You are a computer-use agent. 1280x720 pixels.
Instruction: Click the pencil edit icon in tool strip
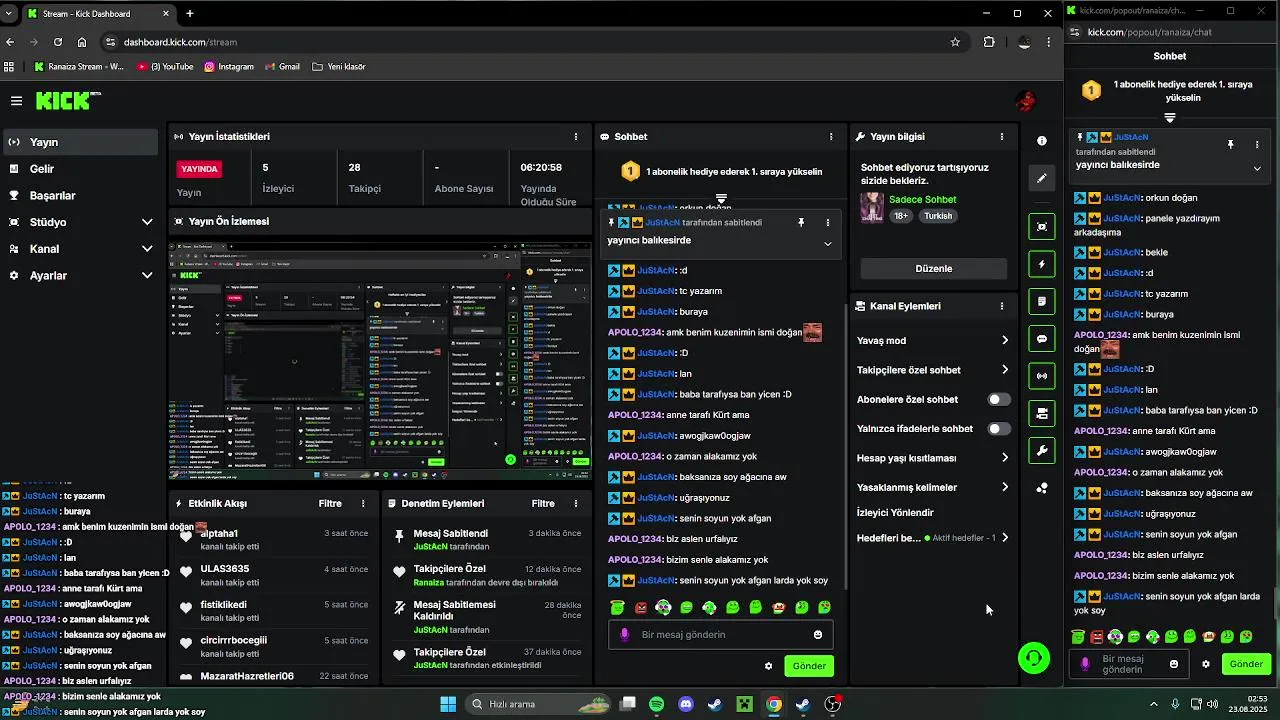(x=1042, y=178)
